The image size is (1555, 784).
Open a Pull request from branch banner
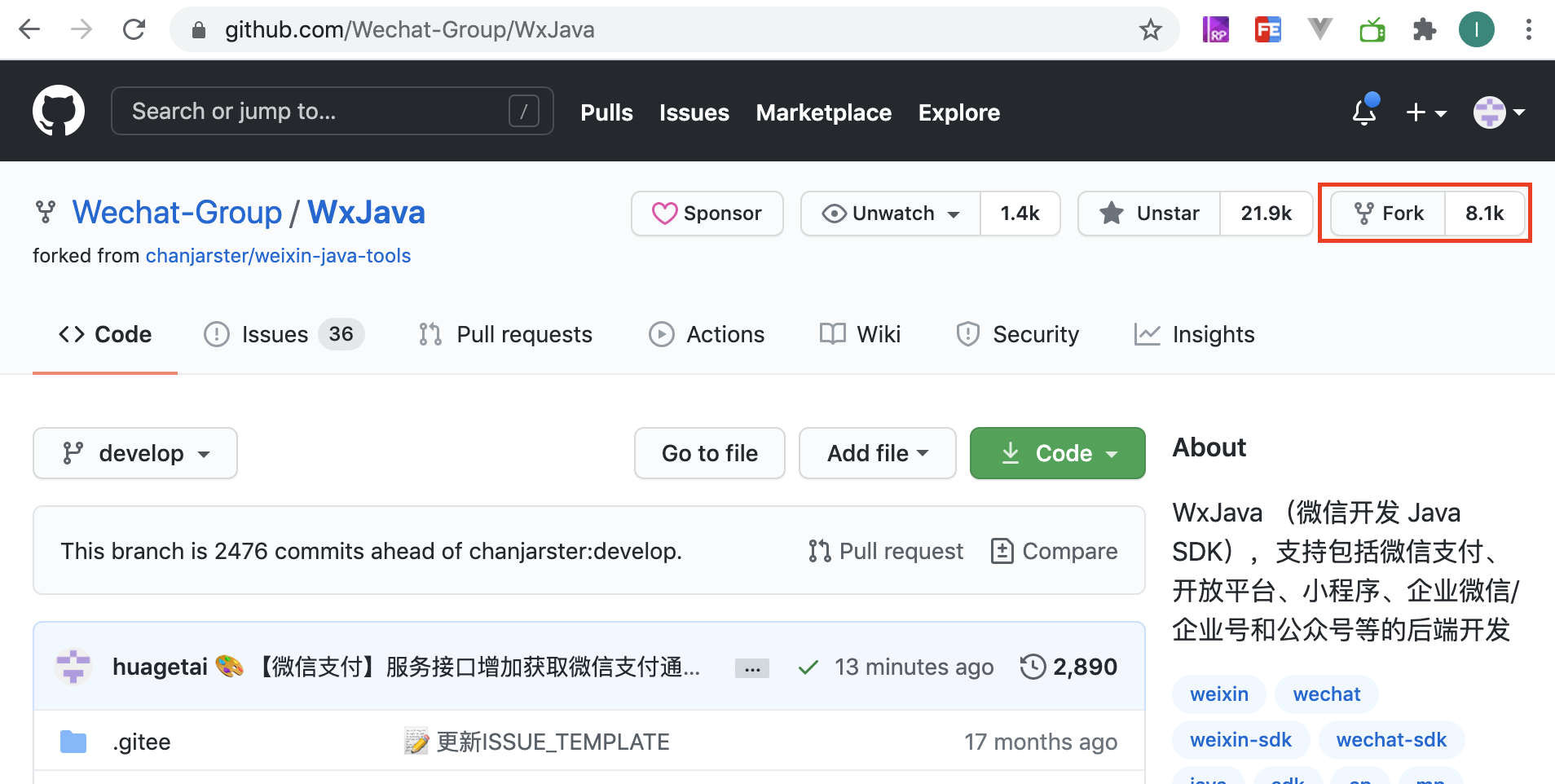[x=886, y=552]
